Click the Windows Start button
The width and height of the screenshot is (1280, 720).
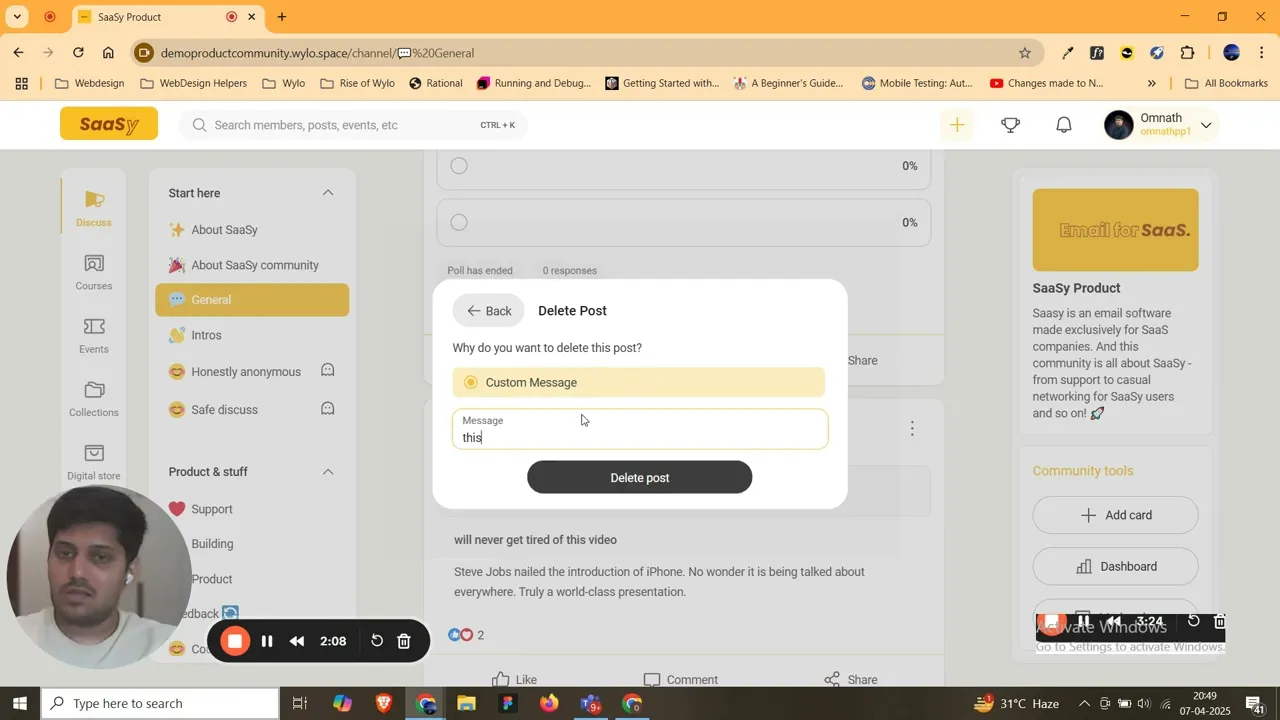click(20, 704)
